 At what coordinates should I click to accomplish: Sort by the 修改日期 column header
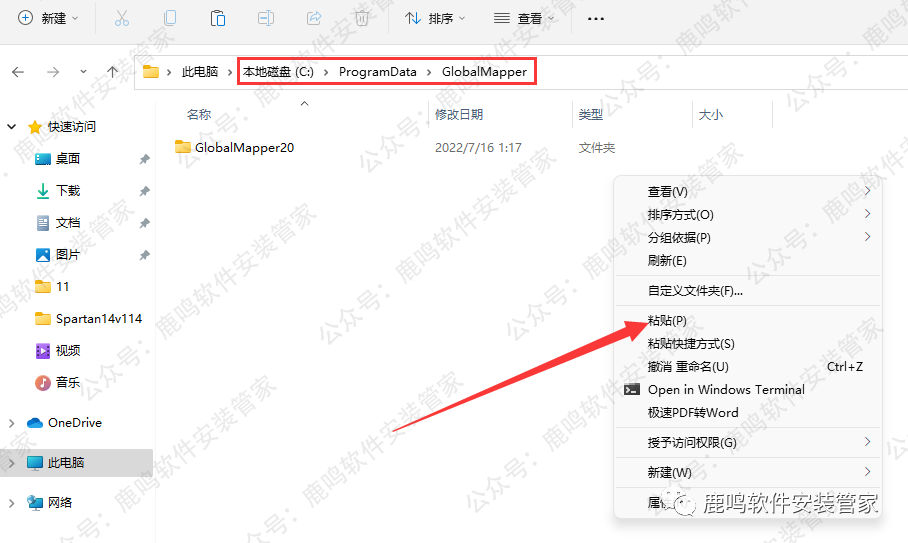click(x=459, y=115)
